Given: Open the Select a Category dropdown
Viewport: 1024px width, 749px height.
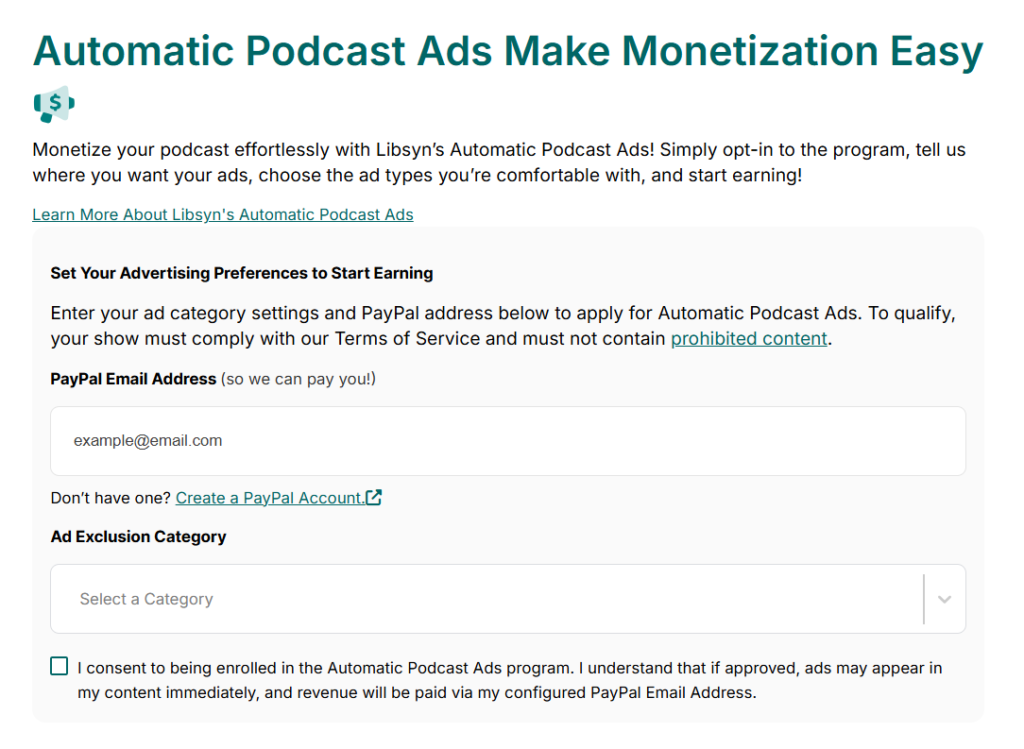Looking at the screenshot, I should click(507, 599).
